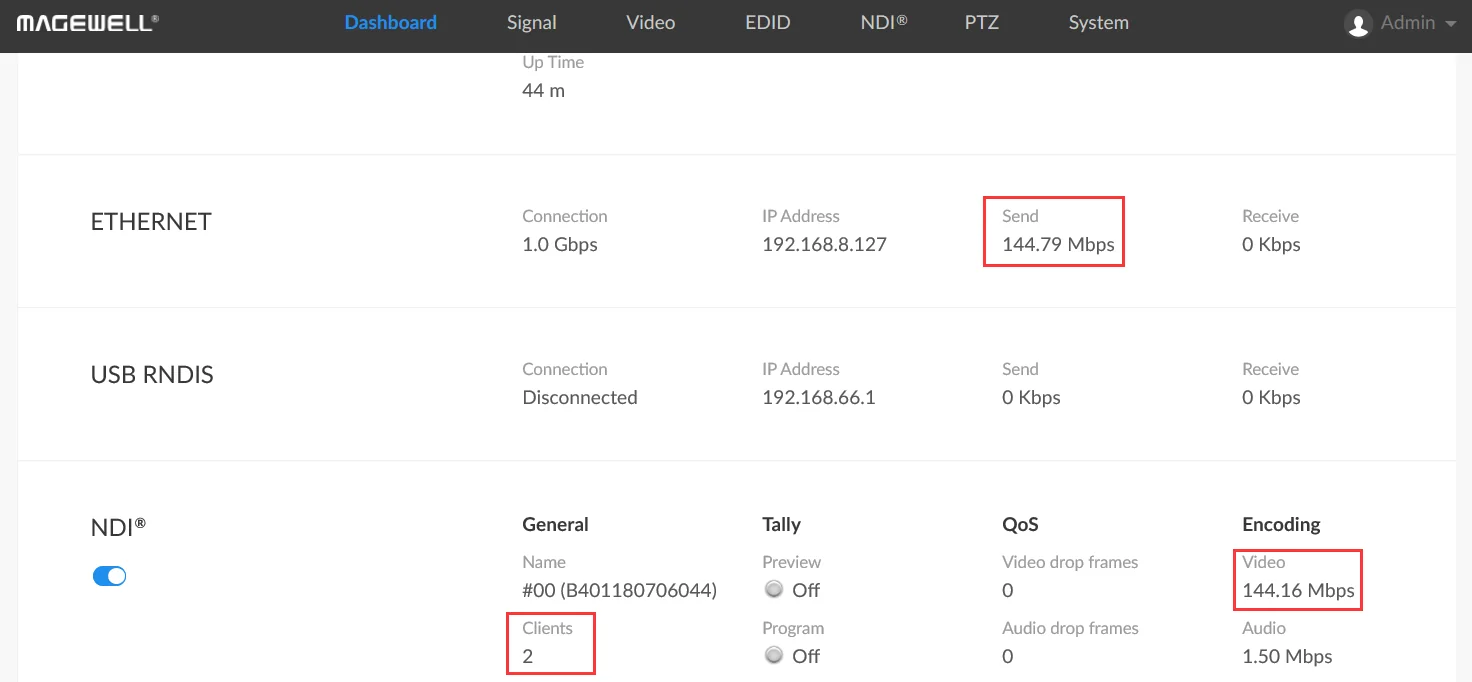Select the NDI name #00 (B401180706044)
This screenshot has height=682, width=1472.
tap(620, 591)
